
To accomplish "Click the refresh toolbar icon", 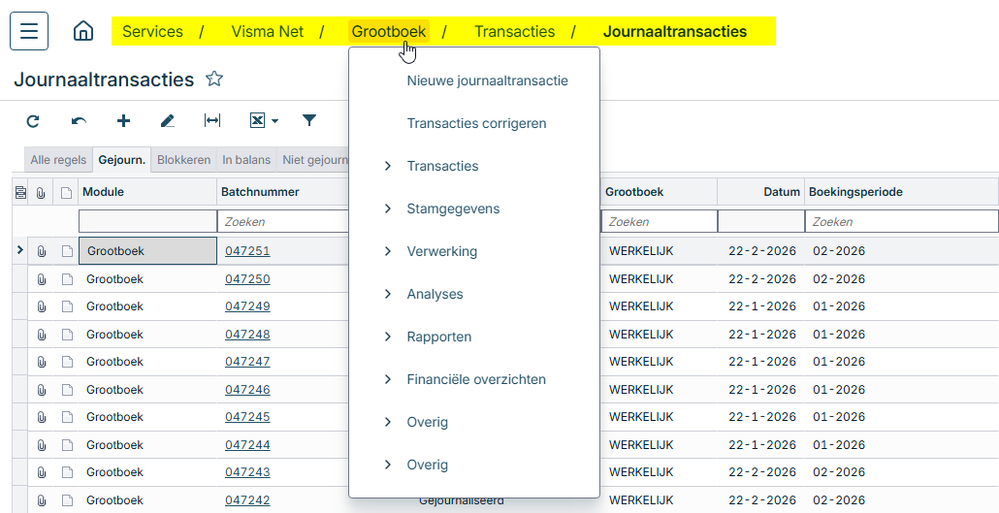I will click(33, 120).
